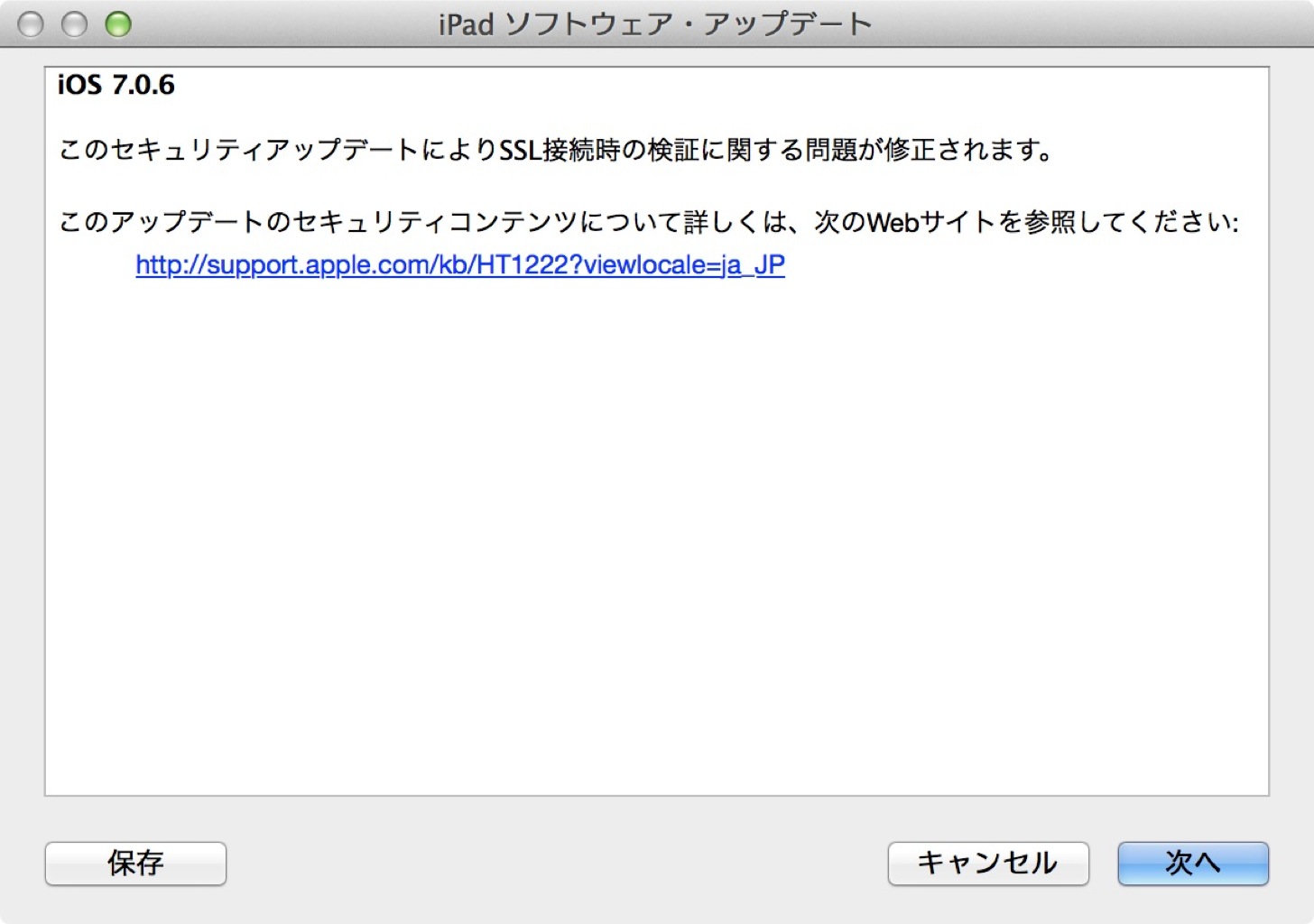Viewport: 1314px width, 924px height.
Task: Click the キャンセル (Cancel) button
Action: pos(988,863)
